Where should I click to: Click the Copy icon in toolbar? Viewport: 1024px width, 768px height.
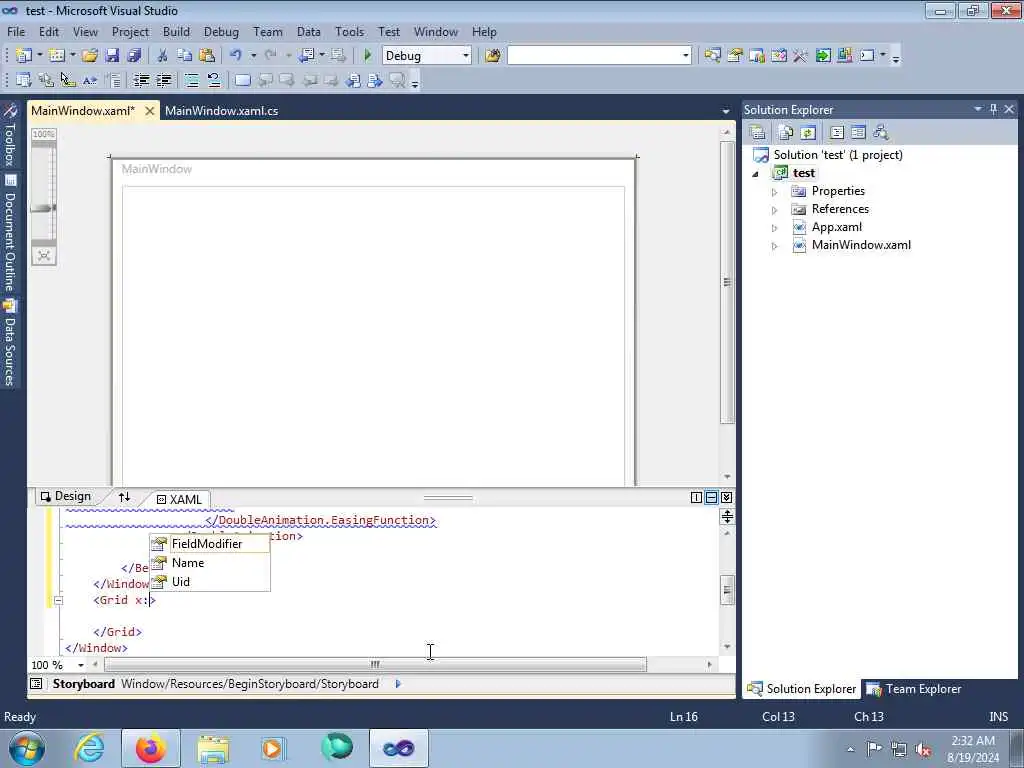pyautogui.click(x=185, y=56)
